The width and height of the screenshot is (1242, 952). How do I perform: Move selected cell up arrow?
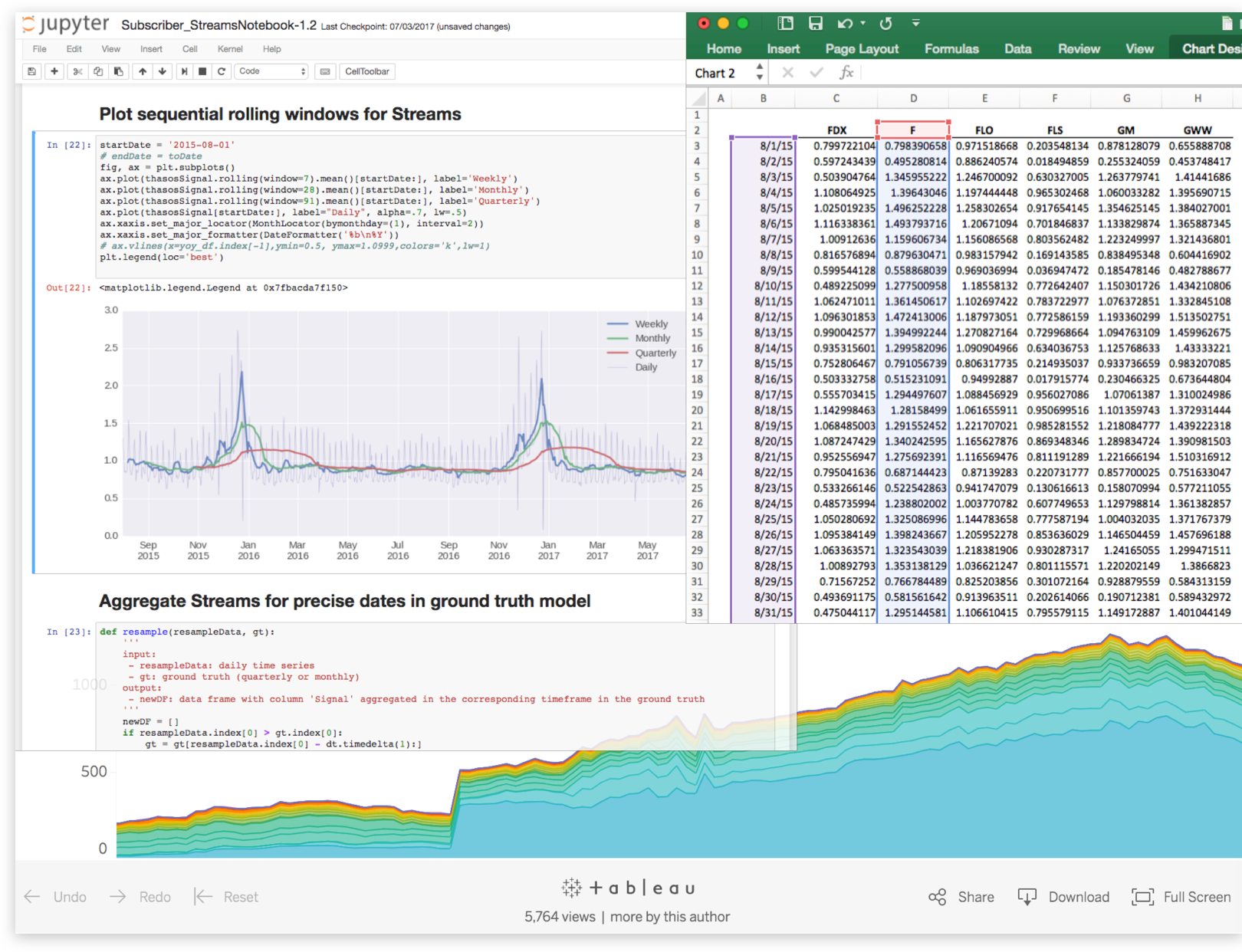point(143,71)
